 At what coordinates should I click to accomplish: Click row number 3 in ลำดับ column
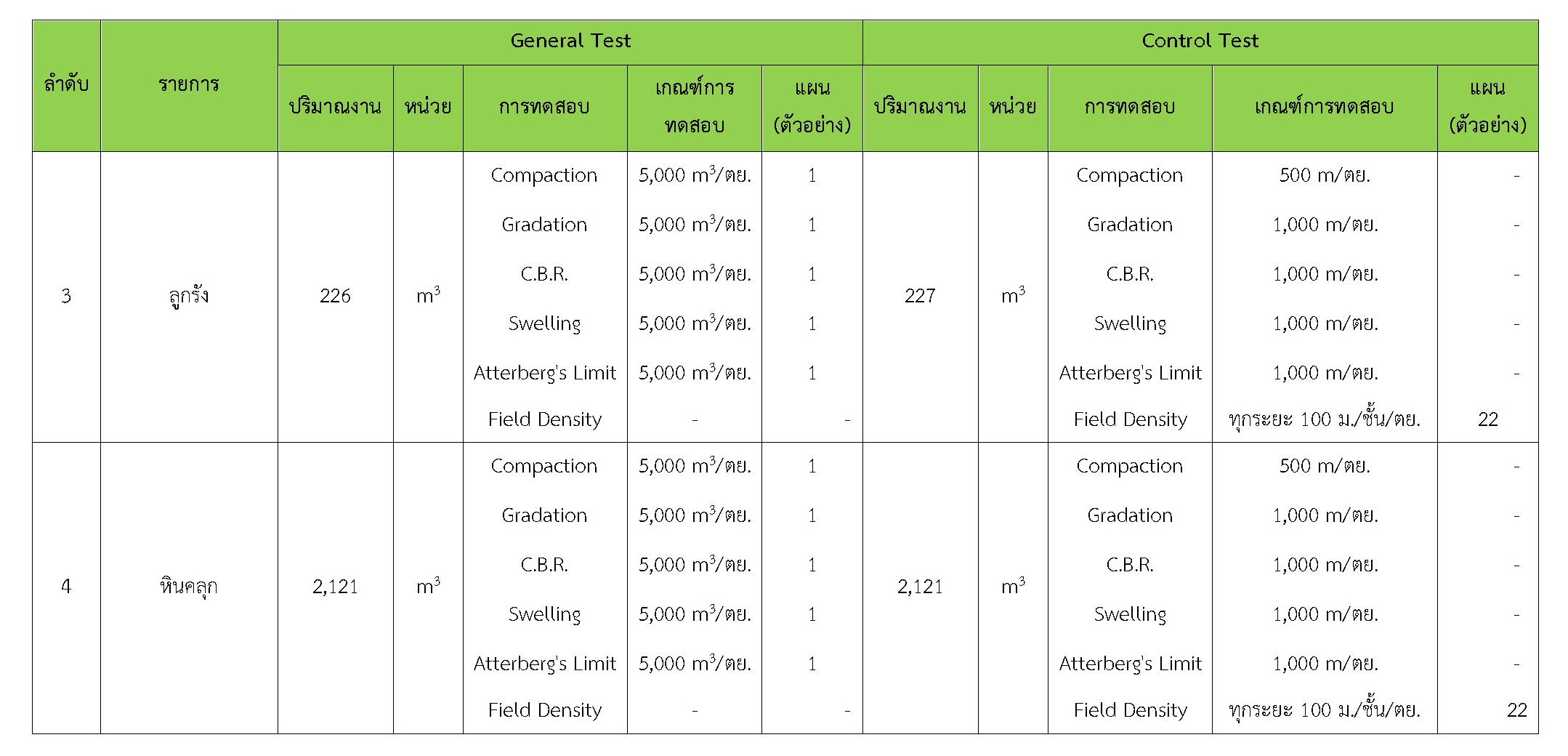[x=66, y=296]
